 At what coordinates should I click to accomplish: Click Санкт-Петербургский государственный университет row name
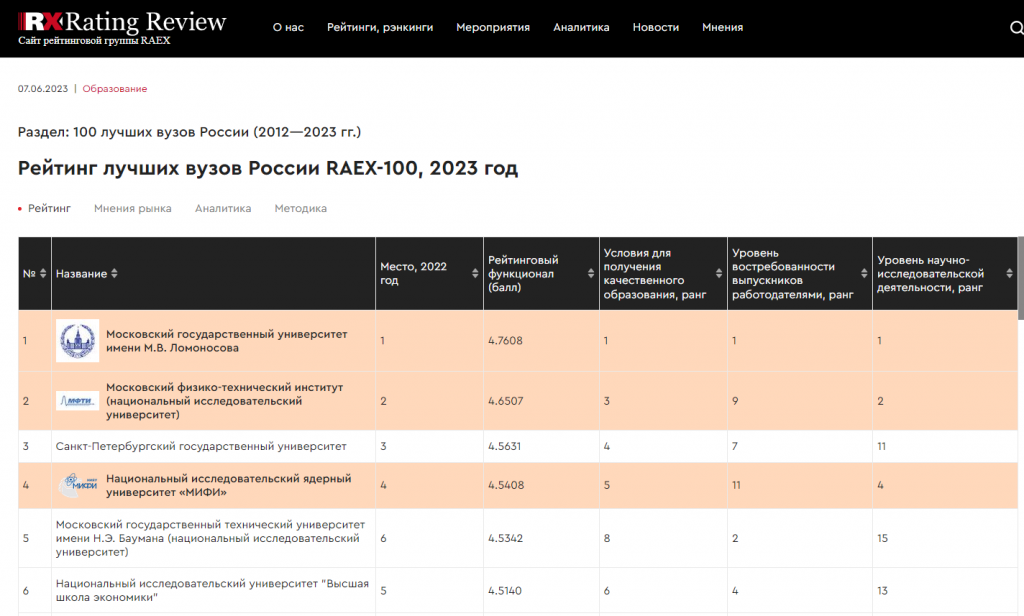click(x=201, y=446)
